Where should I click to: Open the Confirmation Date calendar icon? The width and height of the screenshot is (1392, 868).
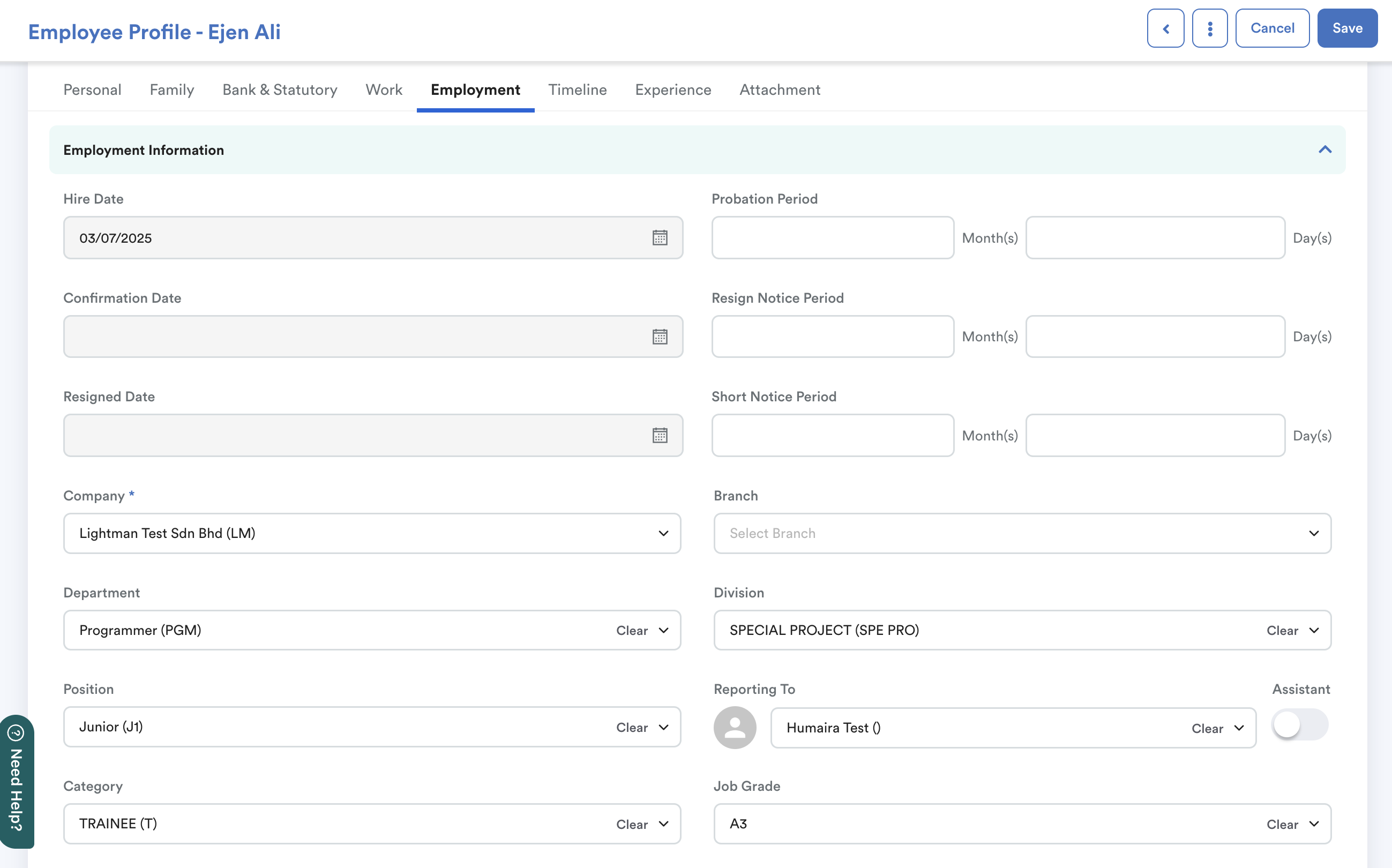click(660, 336)
